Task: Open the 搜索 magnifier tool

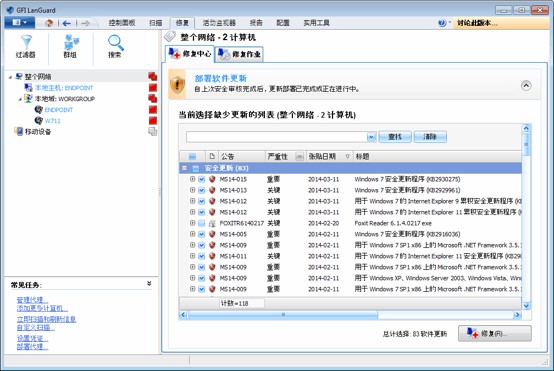Action: 115,46
